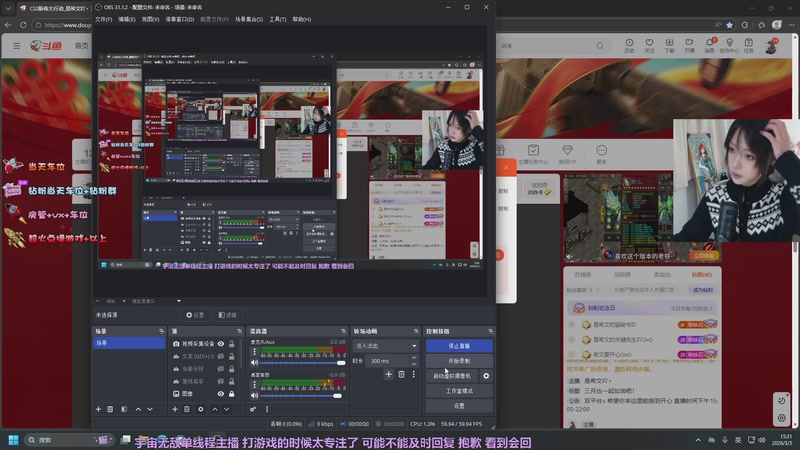Image resolution: width=800 pixels, height=450 pixels.
Task: Click the start recording button in controls
Action: point(459,361)
